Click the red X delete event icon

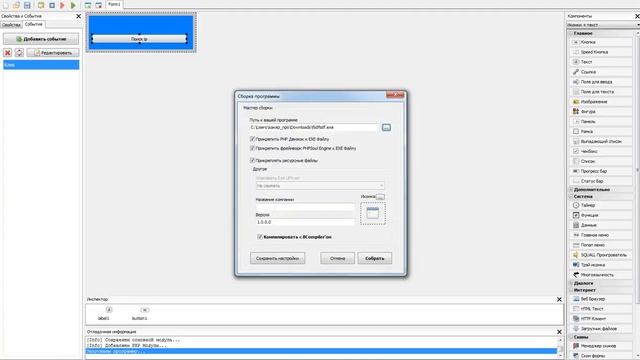(7, 53)
